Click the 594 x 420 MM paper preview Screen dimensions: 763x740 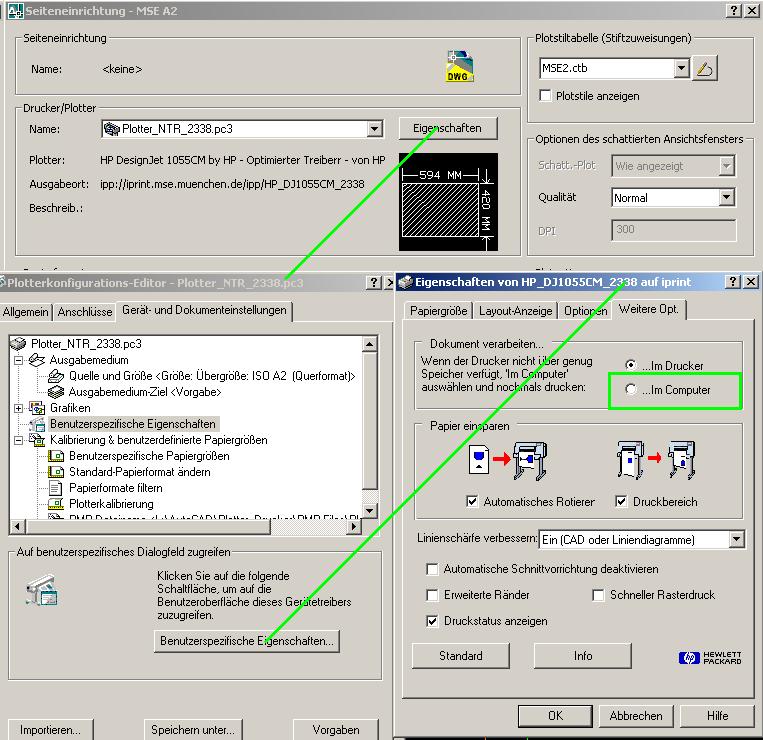click(x=448, y=202)
